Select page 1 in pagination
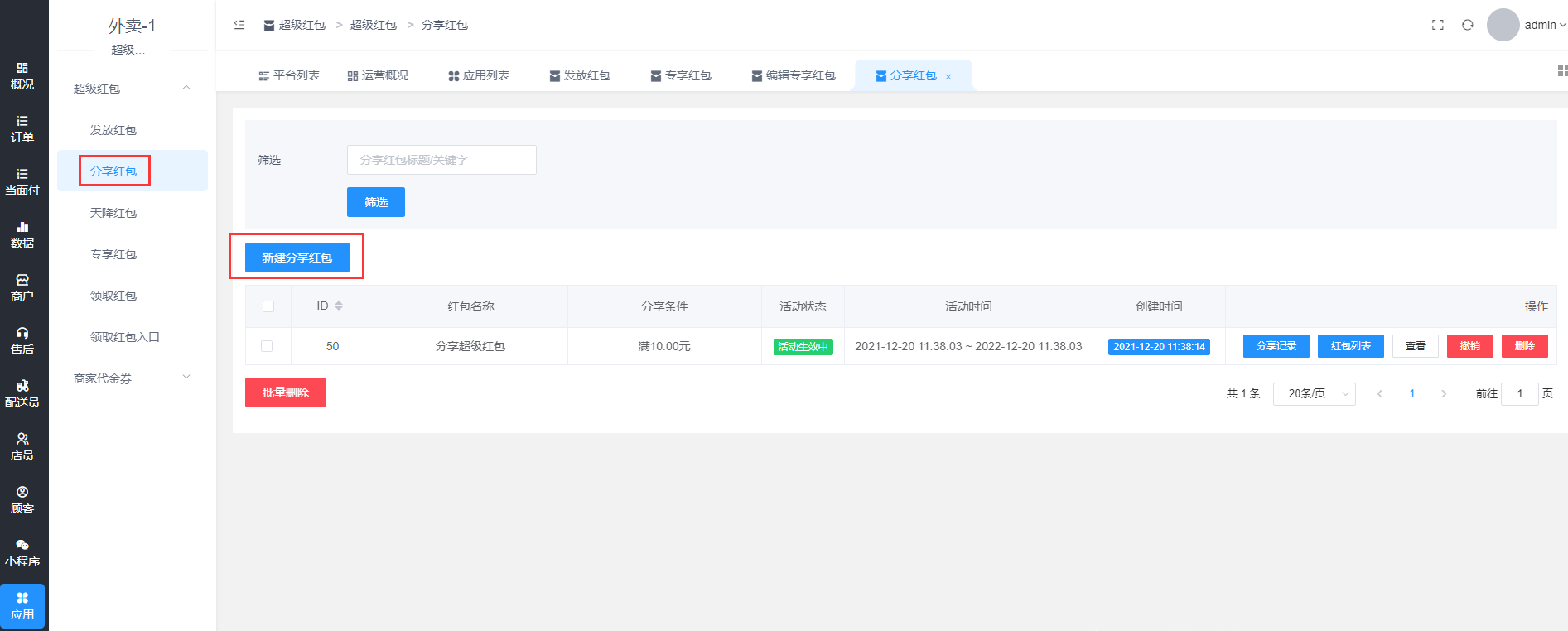The height and width of the screenshot is (631, 1568). click(x=1412, y=393)
